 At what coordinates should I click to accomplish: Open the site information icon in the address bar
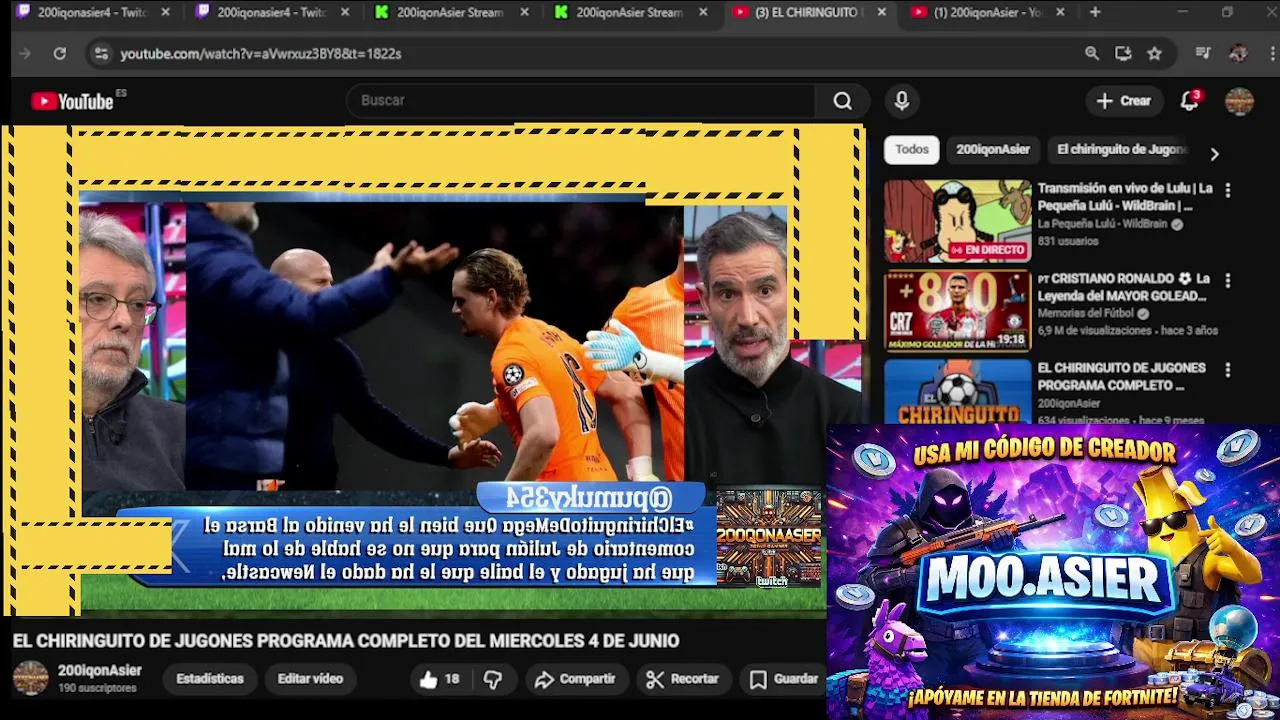pyautogui.click(x=100, y=54)
